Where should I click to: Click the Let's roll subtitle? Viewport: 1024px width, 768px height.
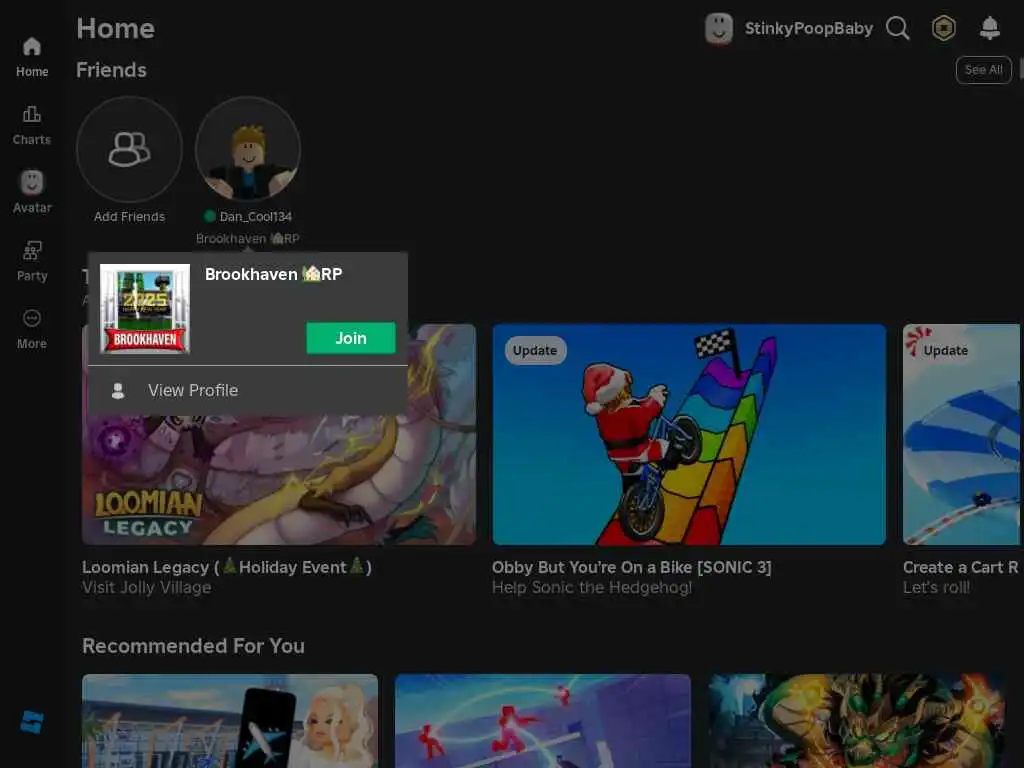click(936, 588)
